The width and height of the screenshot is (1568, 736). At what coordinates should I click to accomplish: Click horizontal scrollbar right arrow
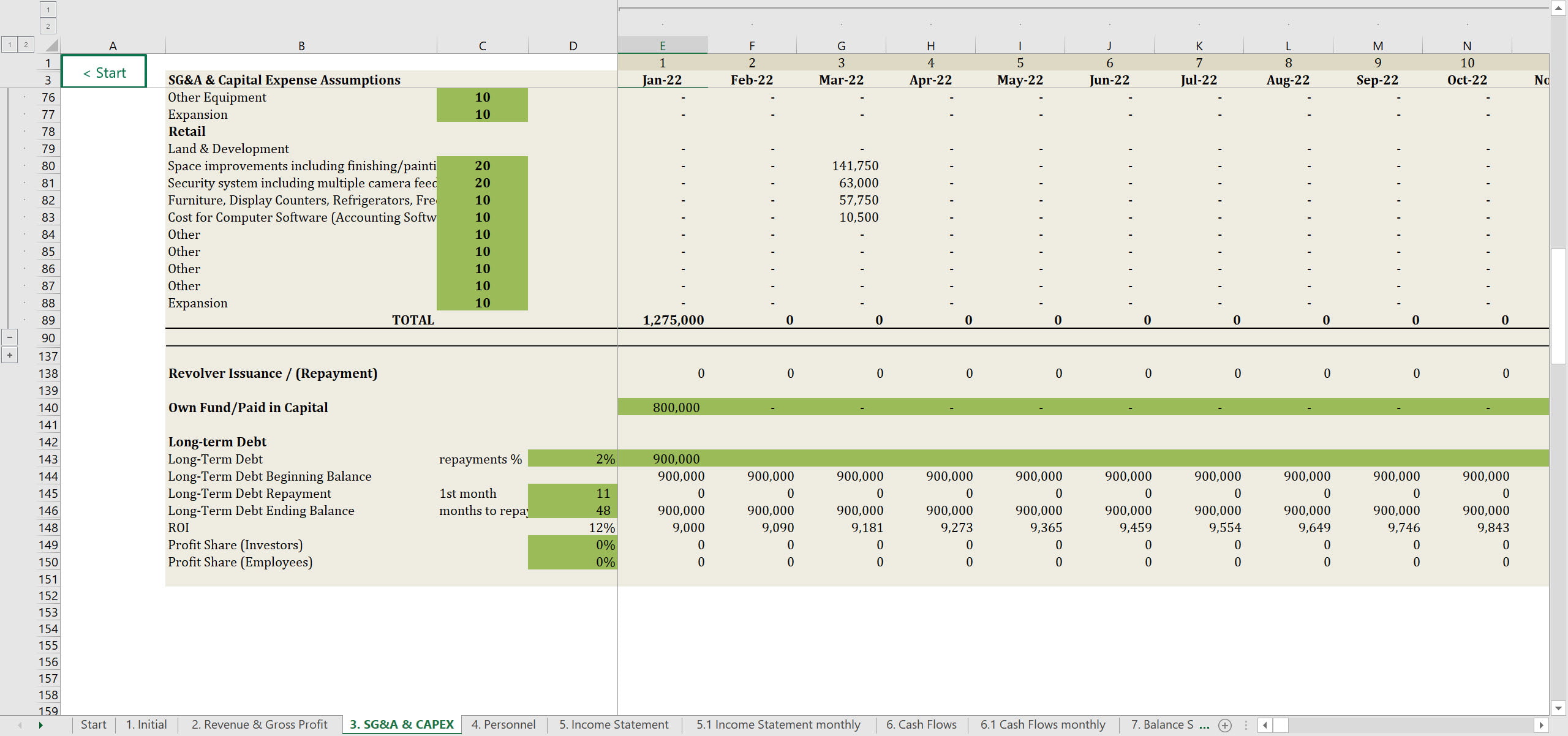1541,725
